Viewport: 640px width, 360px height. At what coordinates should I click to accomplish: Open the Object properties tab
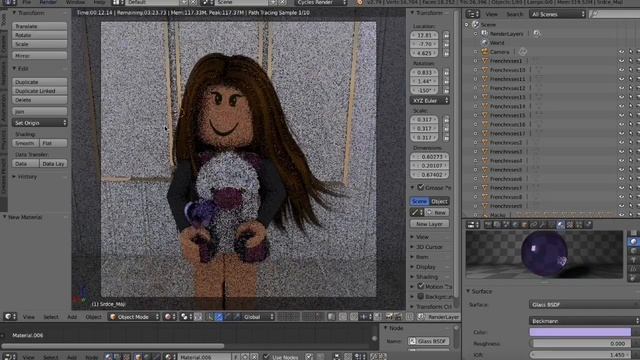click(x=524, y=224)
